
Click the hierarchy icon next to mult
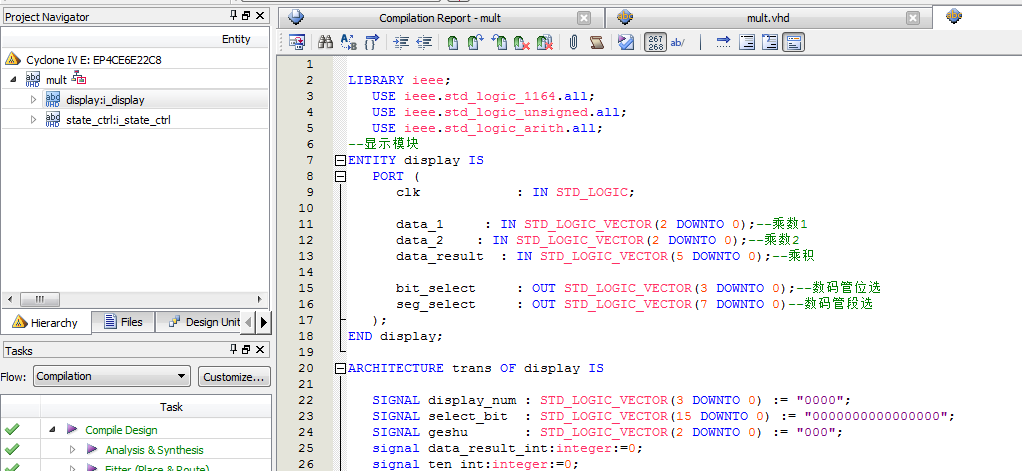tap(79, 79)
